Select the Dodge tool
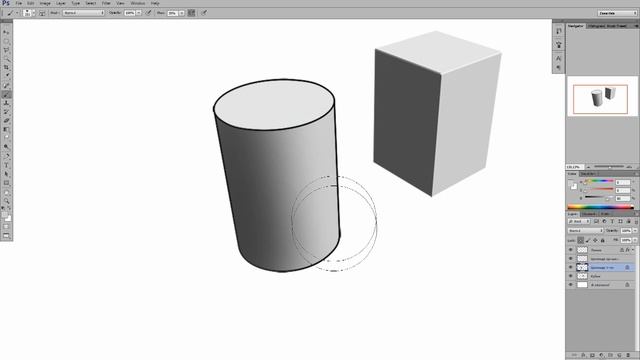This screenshot has height=360, width=640. pyautogui.click(x=6, y=146)
